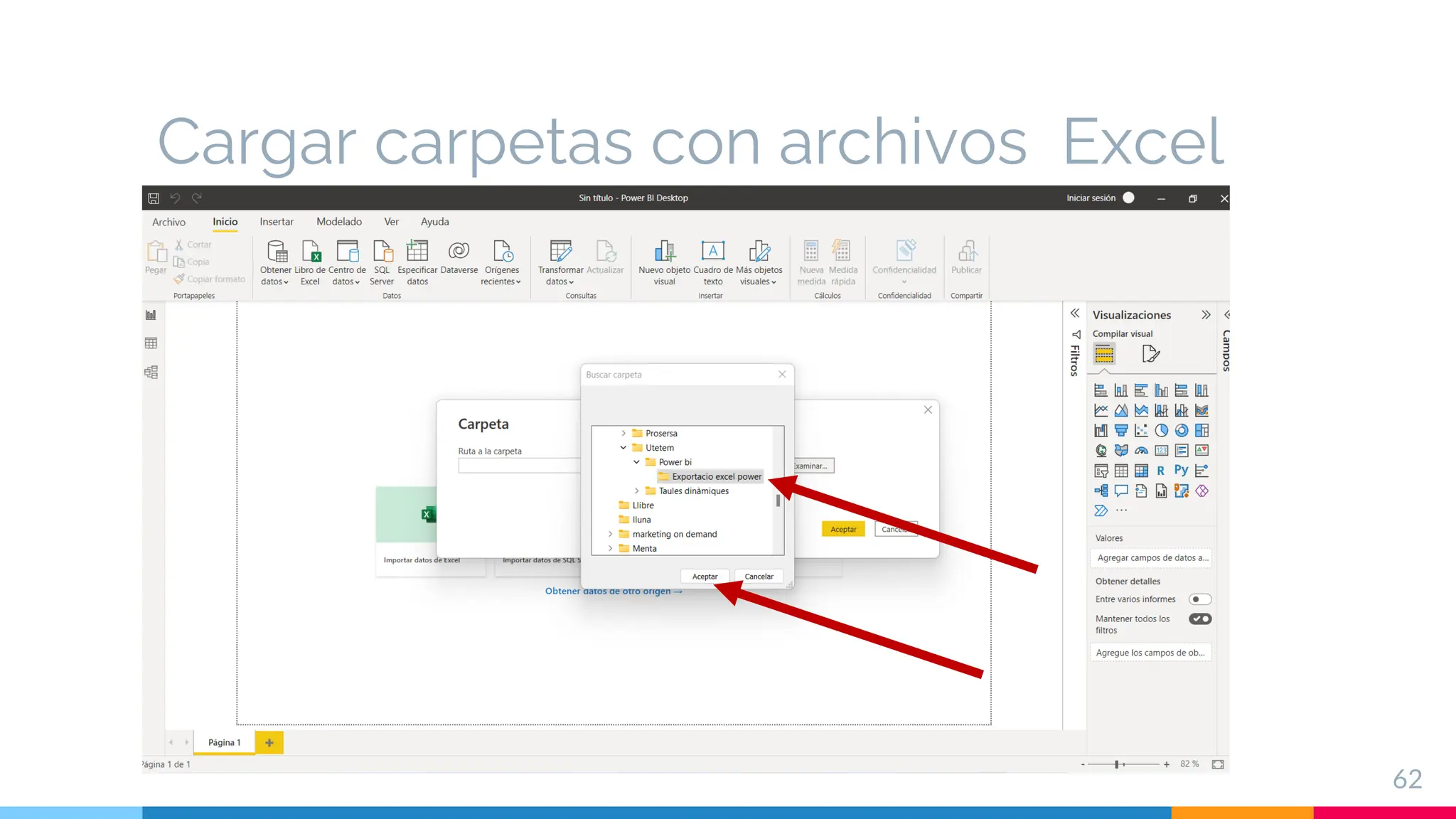Image resolution: width=1456 pixels, height=819 pixels.
Task: Switch to the Inicio tab
Action: pyautogui.click(x=225, y=222)
